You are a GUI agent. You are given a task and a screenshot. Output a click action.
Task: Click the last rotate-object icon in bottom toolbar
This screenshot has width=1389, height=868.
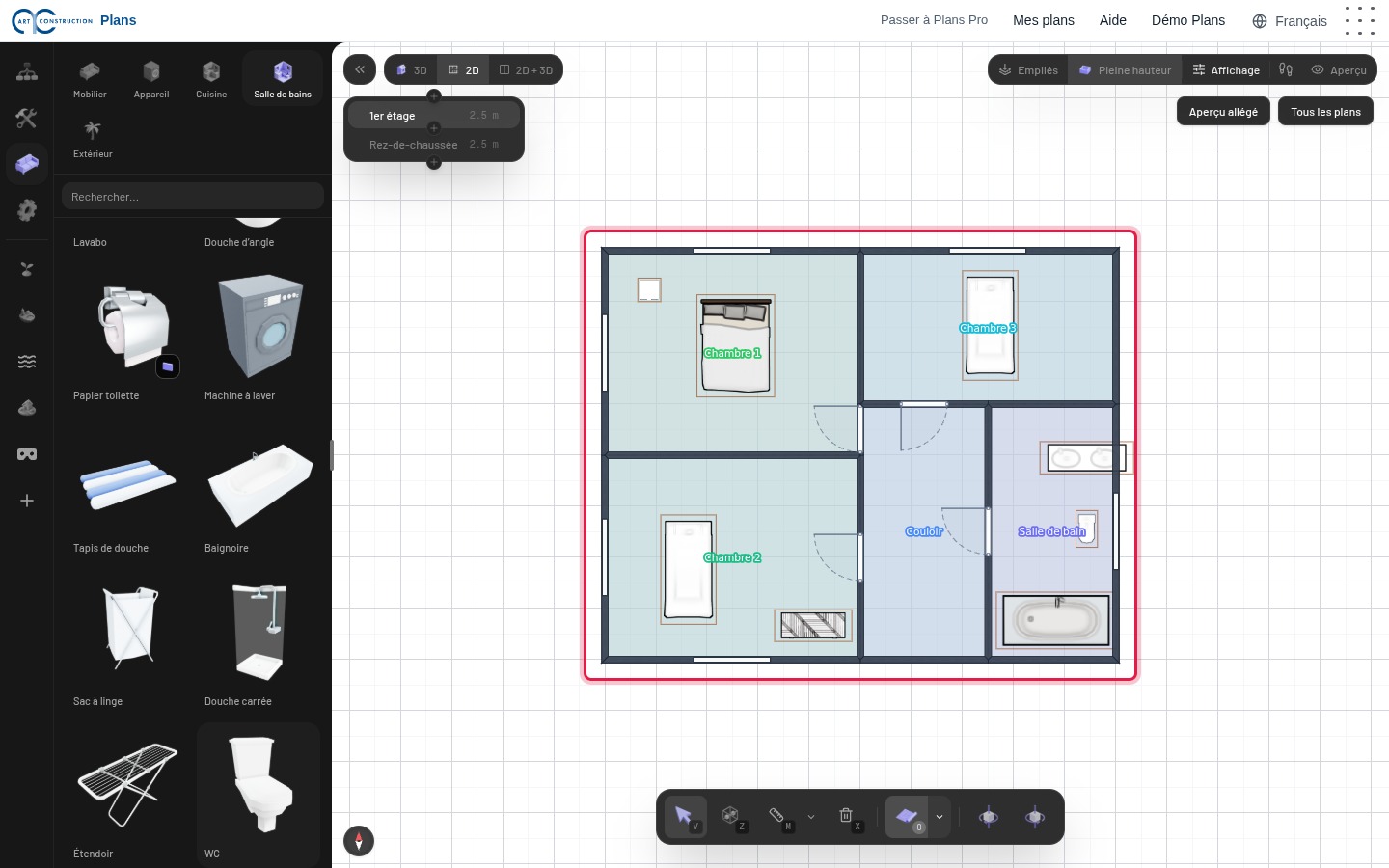1035,817
